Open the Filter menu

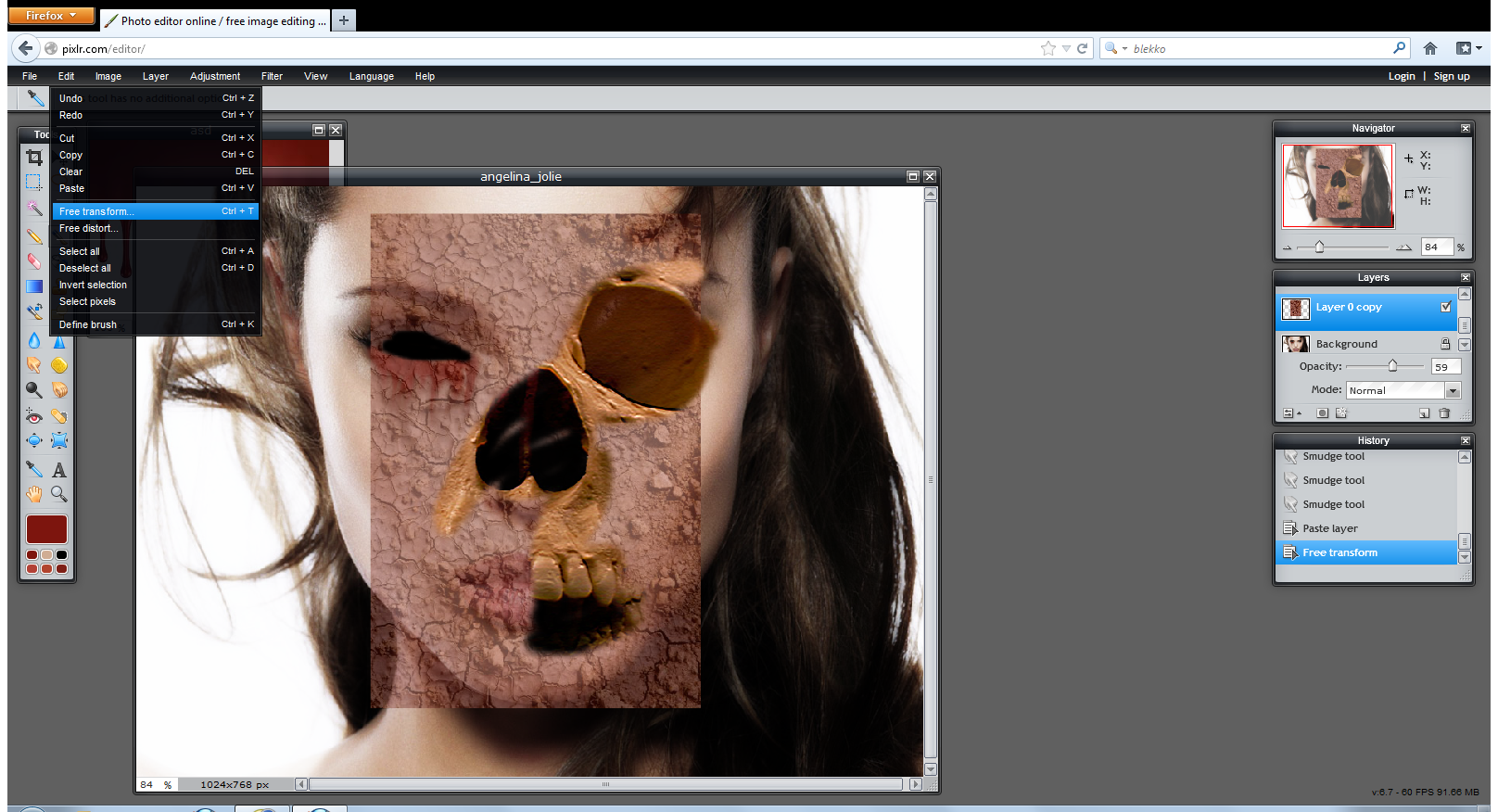[x=272, y=76]
